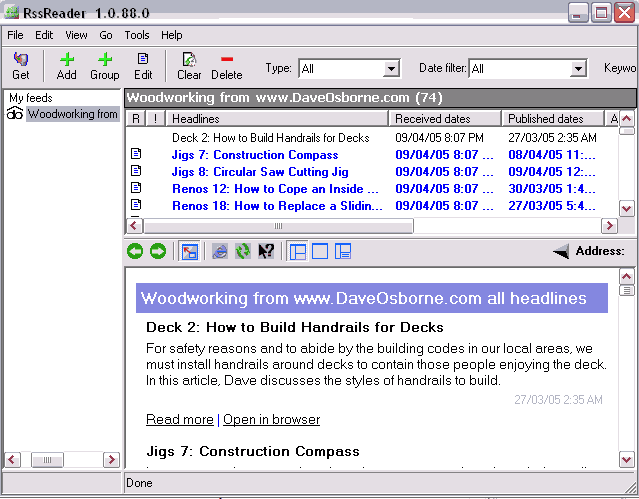Toggle the preview-pane image-blocking icon
This screenshot has height=499, width=639.
point(189,252)
